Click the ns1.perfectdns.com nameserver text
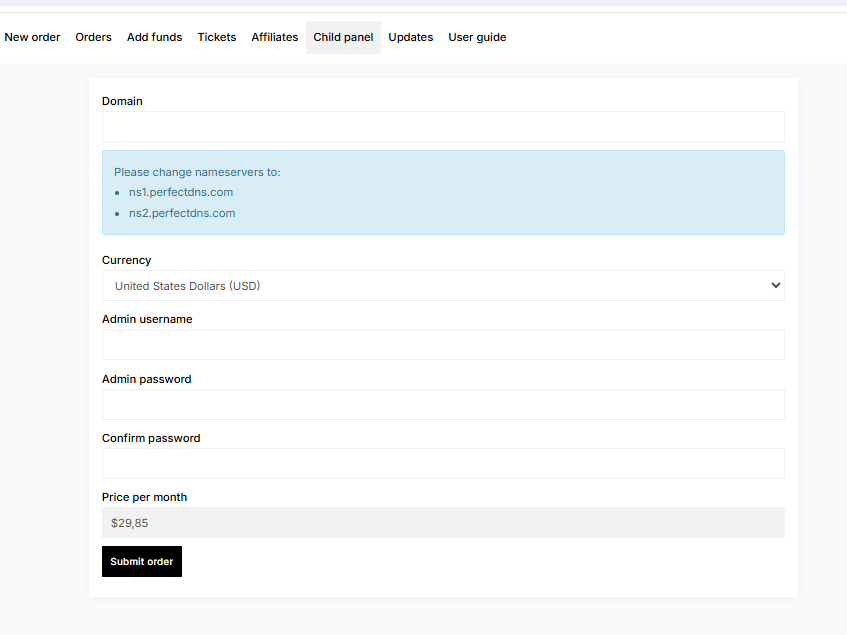The width and height of the screenshot is (847, 635). (x=181, y=192)
